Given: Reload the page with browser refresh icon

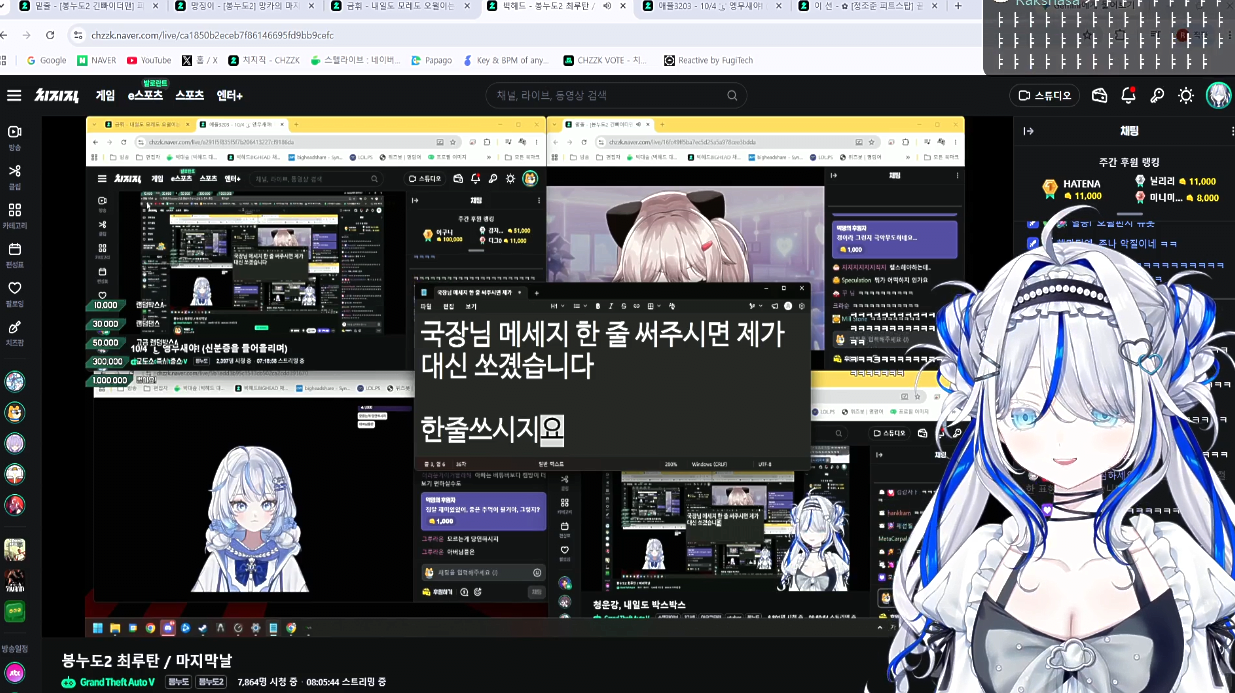Looking at the screenshot, I should click(x=50, y=35).
